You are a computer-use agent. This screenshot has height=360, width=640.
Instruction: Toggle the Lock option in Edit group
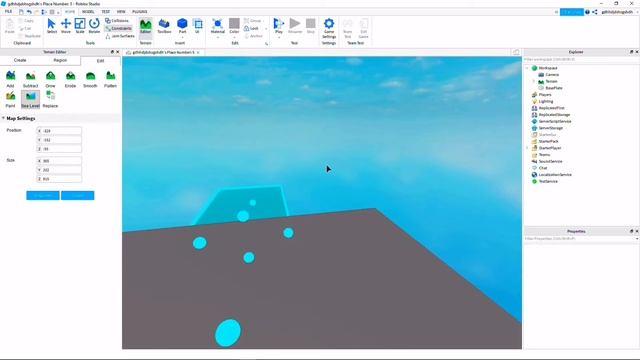point(251,28)
